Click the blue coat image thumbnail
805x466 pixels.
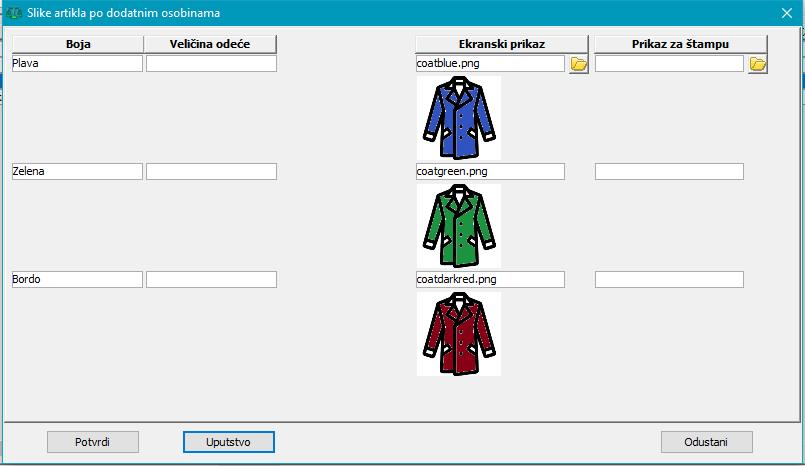[458, 118]
